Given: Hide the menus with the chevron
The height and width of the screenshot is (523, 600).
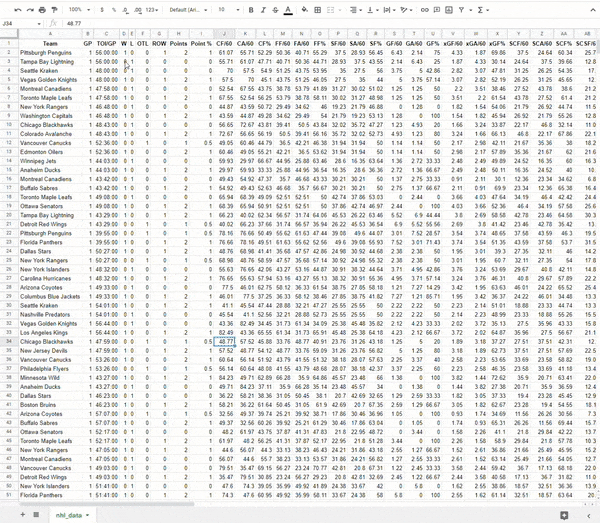Looking at the screenshot, I should 592,10.
